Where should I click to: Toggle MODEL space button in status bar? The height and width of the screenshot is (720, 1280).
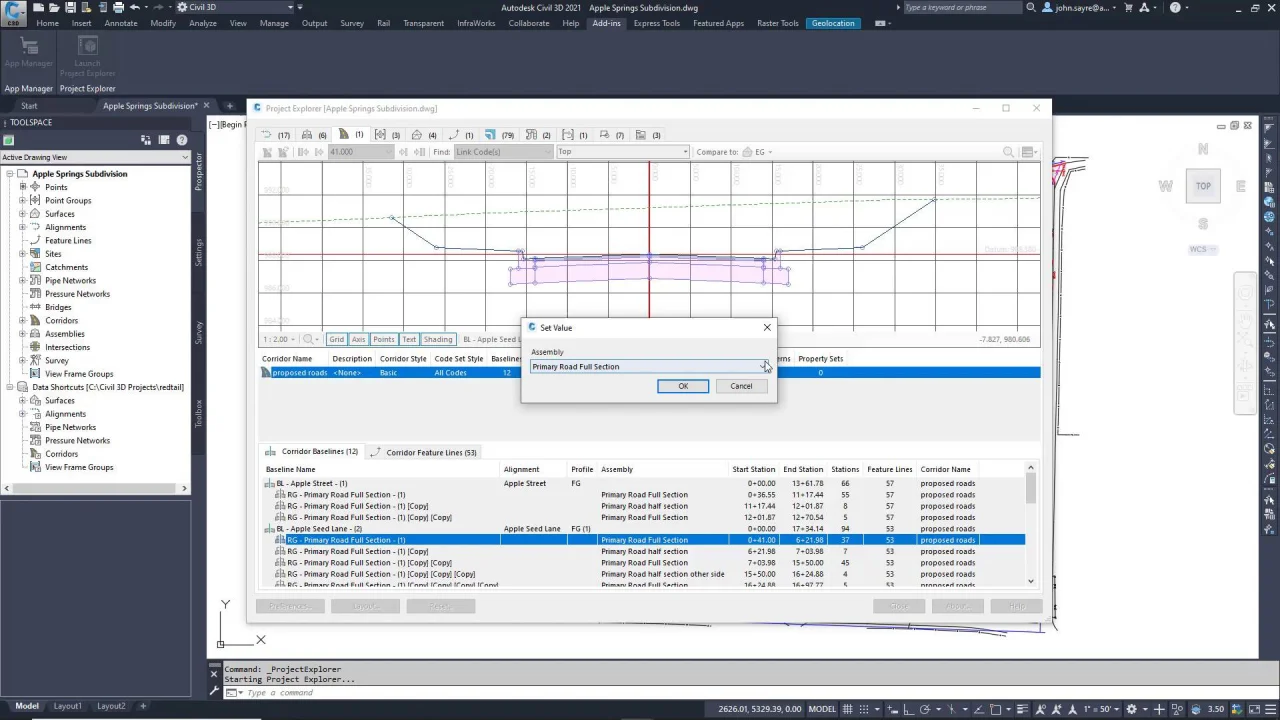(x=821, y=709)
